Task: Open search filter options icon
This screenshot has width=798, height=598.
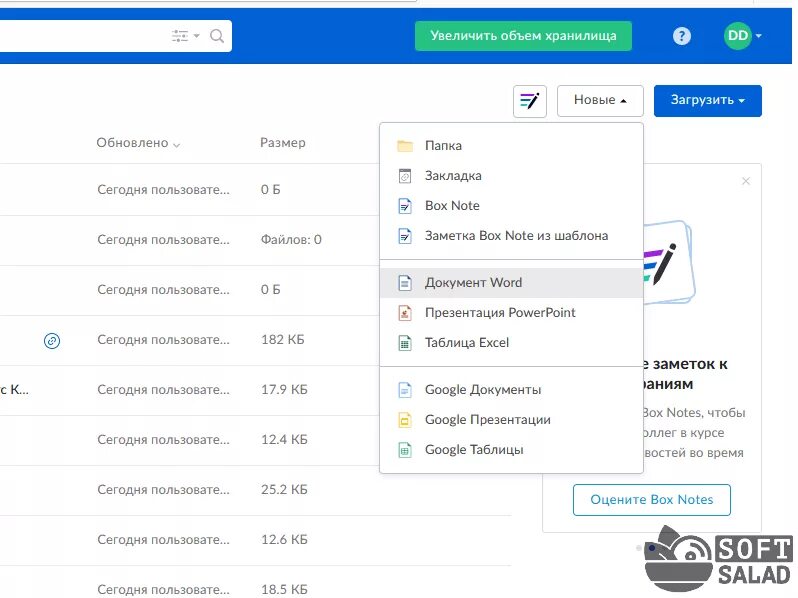Action: [x=185, y=36]
